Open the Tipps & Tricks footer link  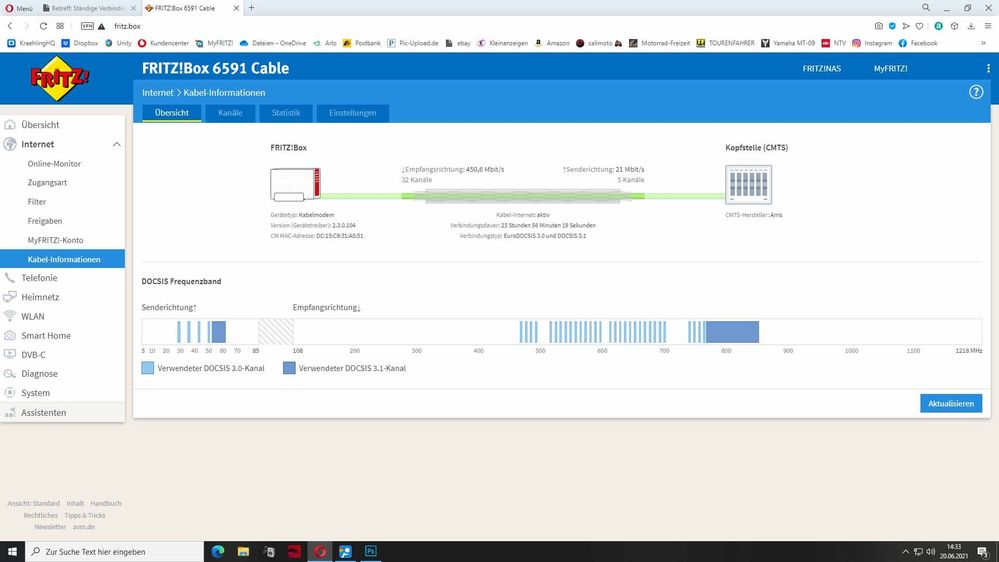pyautogui.click(x=85, y=515)
